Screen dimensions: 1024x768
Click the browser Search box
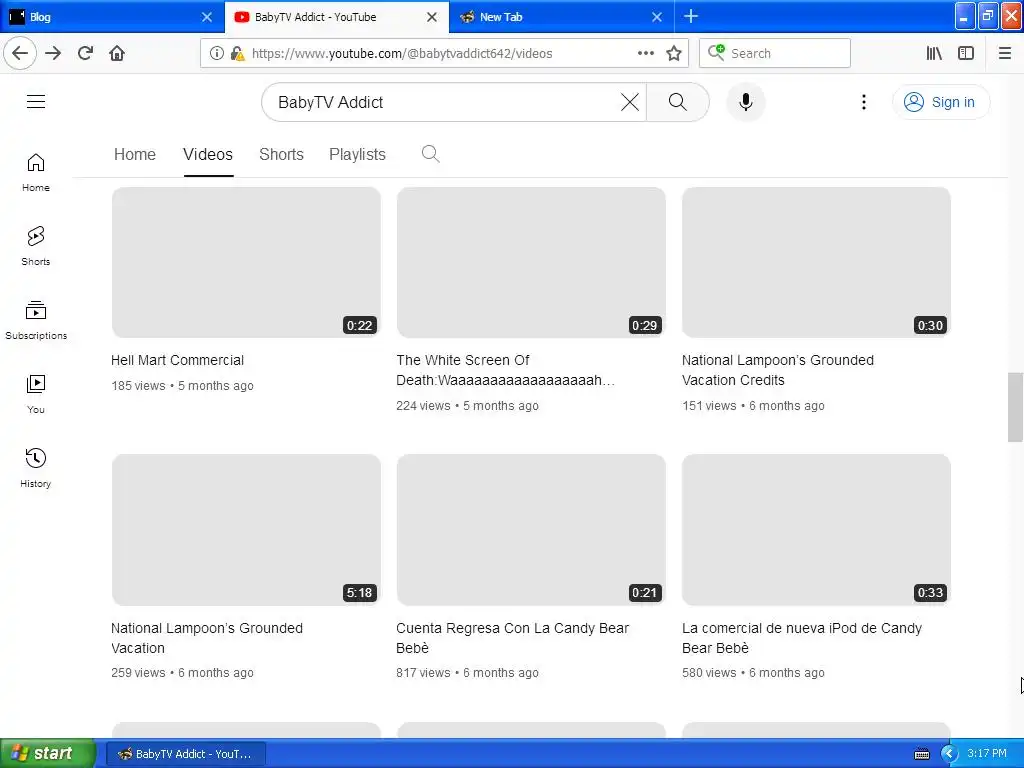(775, 54)
